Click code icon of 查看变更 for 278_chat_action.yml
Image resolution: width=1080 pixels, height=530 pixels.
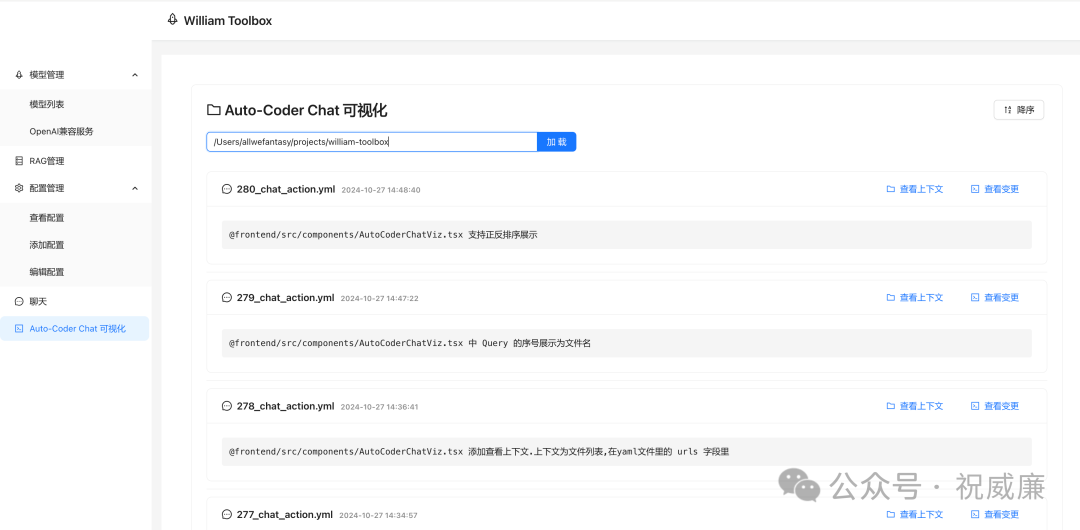pyautogui.click(x=975, y=406)
